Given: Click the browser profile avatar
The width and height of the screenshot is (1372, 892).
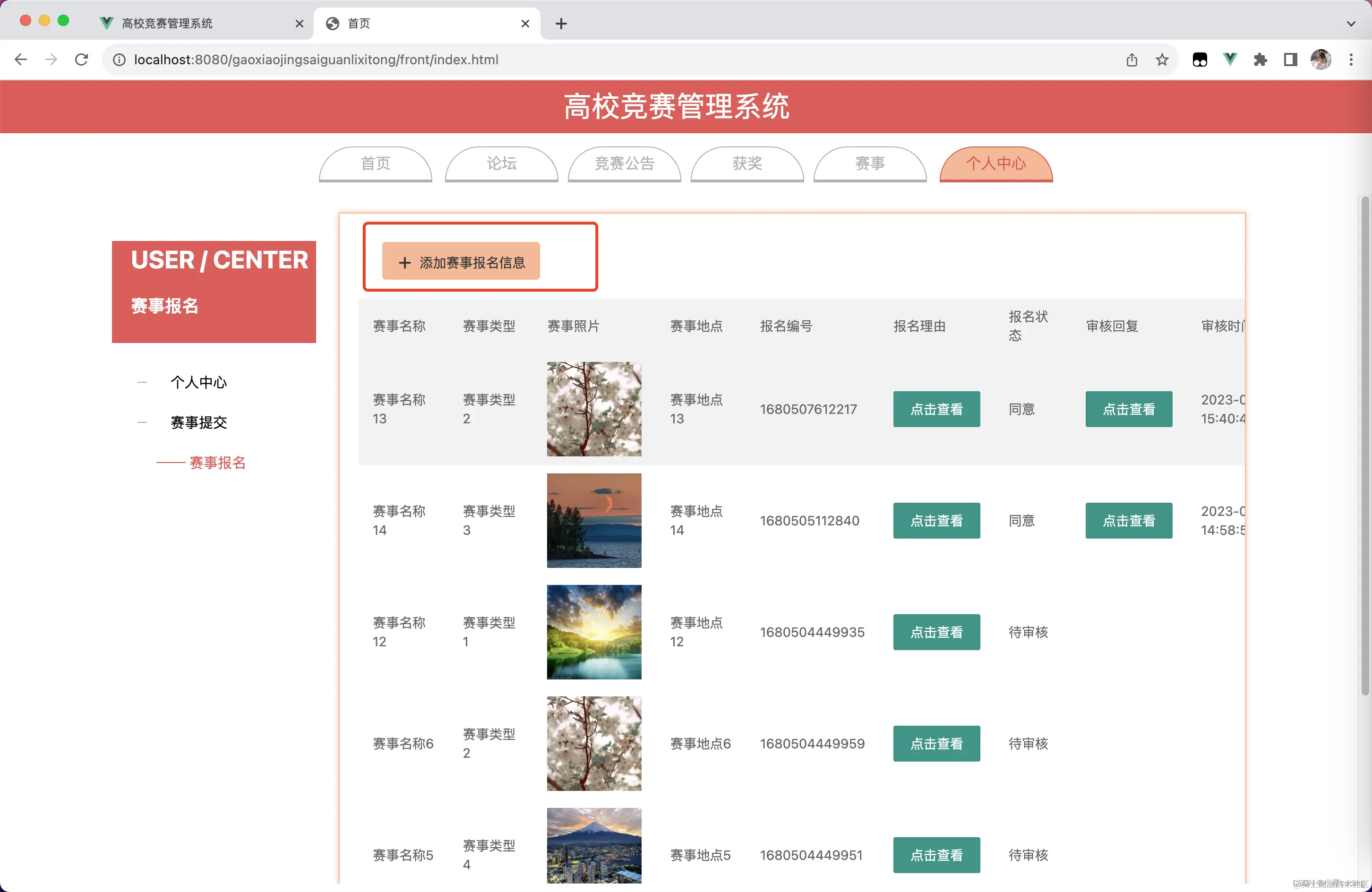Looking at the screenshot, I should pos(1321,60).
